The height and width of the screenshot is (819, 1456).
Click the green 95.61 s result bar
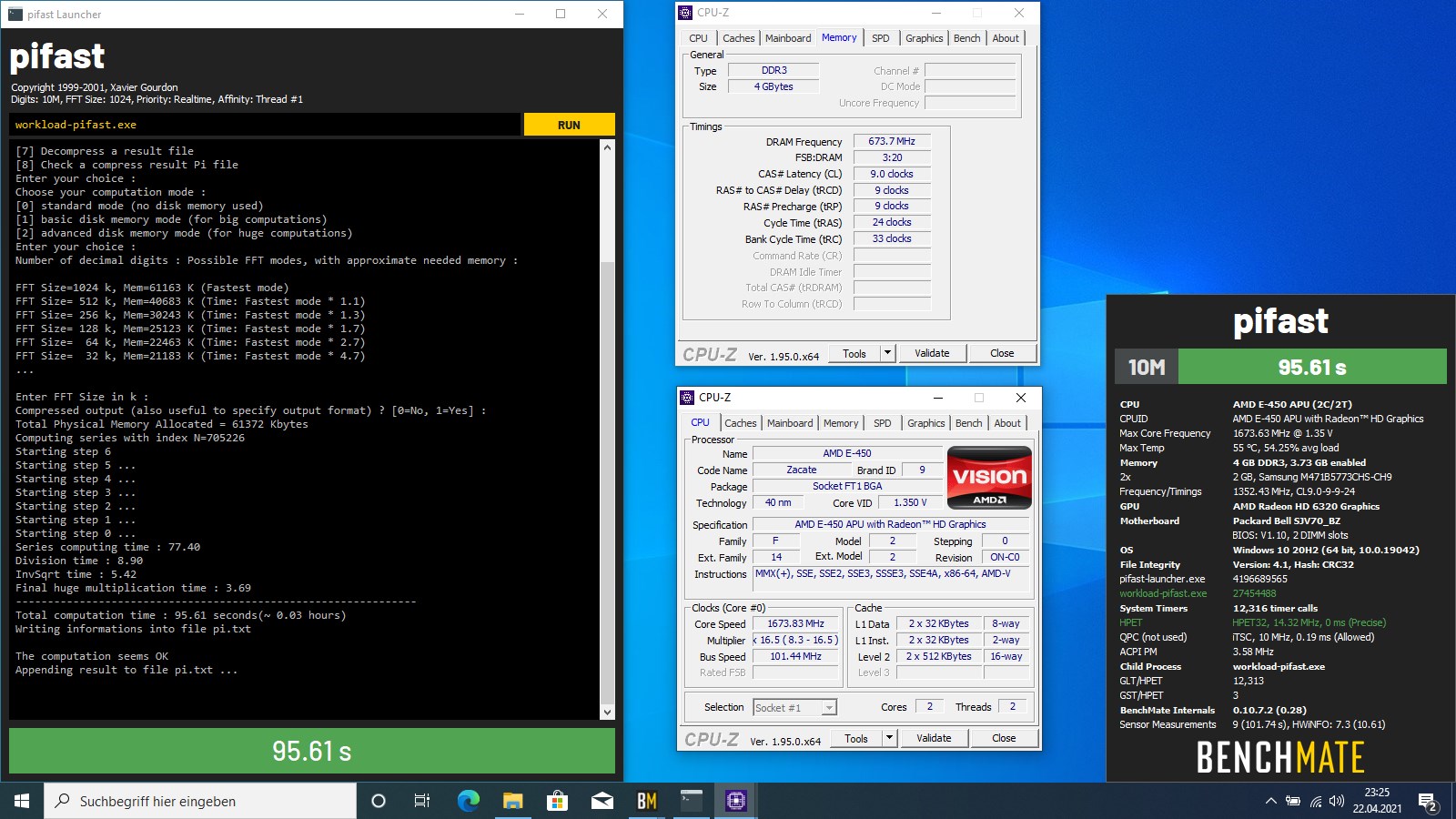pyautogui.click(x=312, y=751)
